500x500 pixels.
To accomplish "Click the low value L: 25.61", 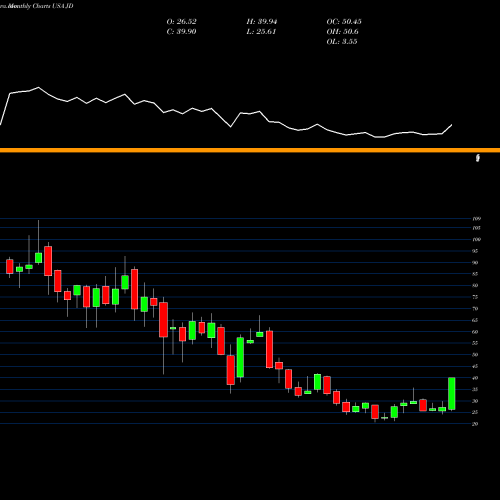I will pos(261,32).
